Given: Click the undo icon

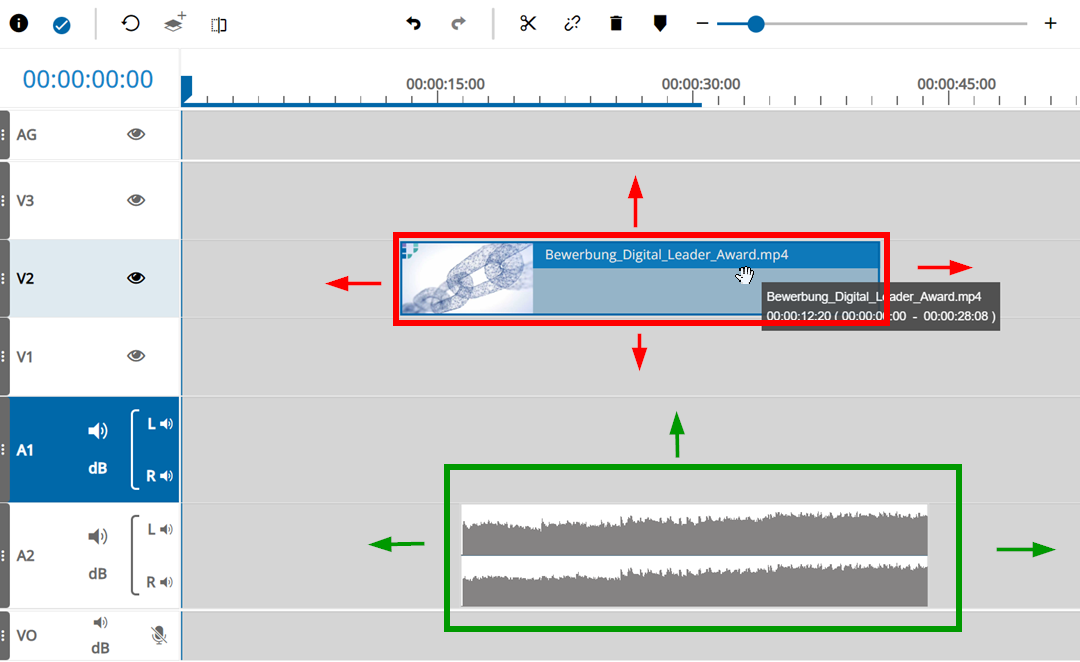Looking at the screenshot, I should tap(413, 23).
